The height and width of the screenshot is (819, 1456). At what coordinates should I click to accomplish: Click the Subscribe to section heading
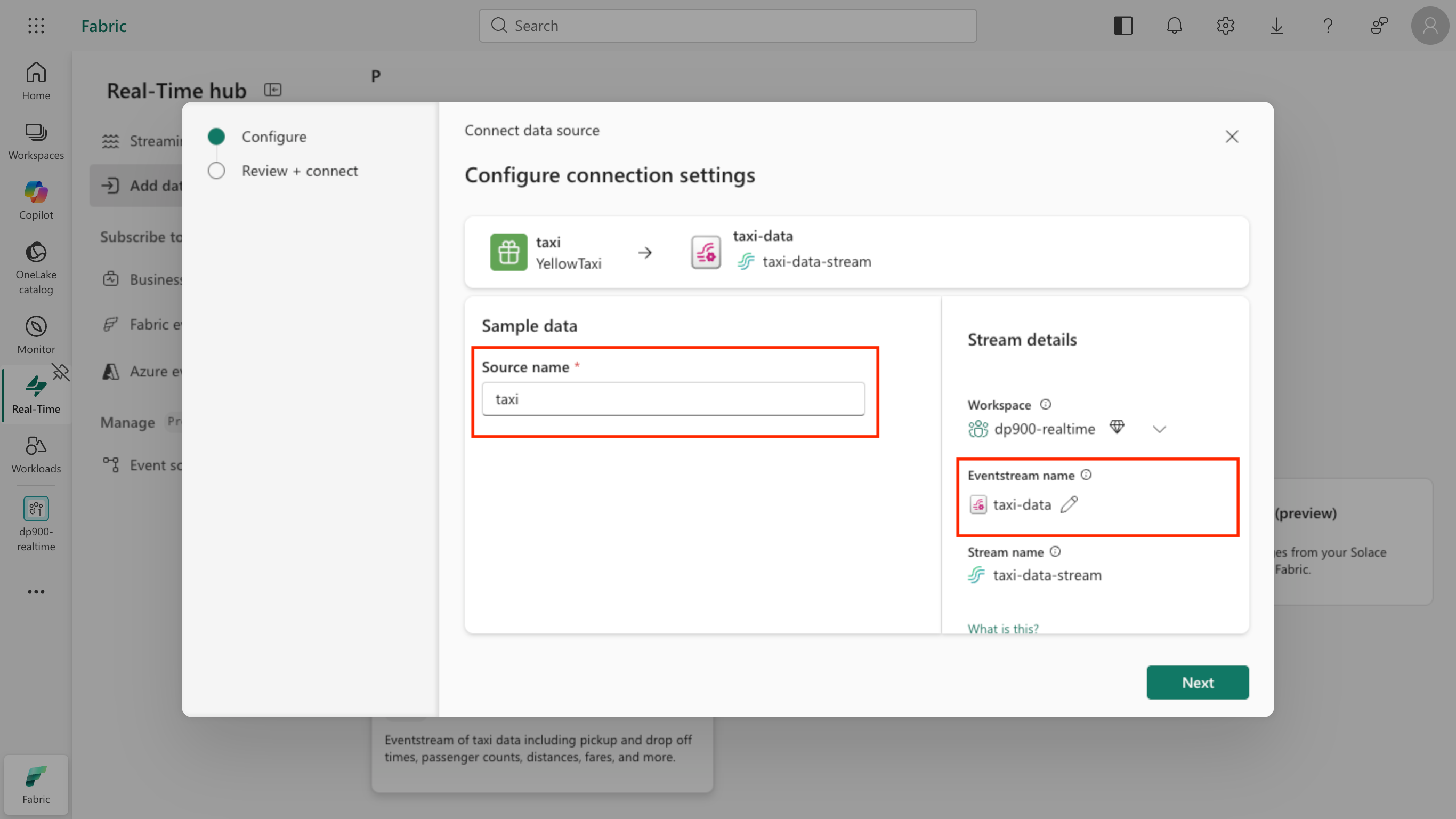[x=141, y=237]
